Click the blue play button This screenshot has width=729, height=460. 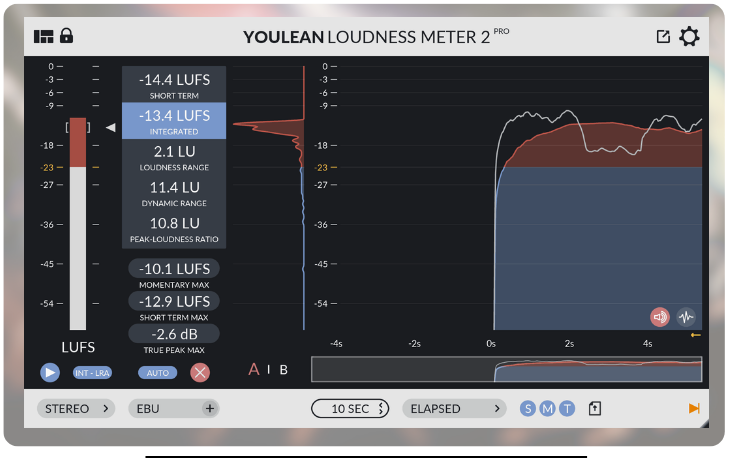50,373
